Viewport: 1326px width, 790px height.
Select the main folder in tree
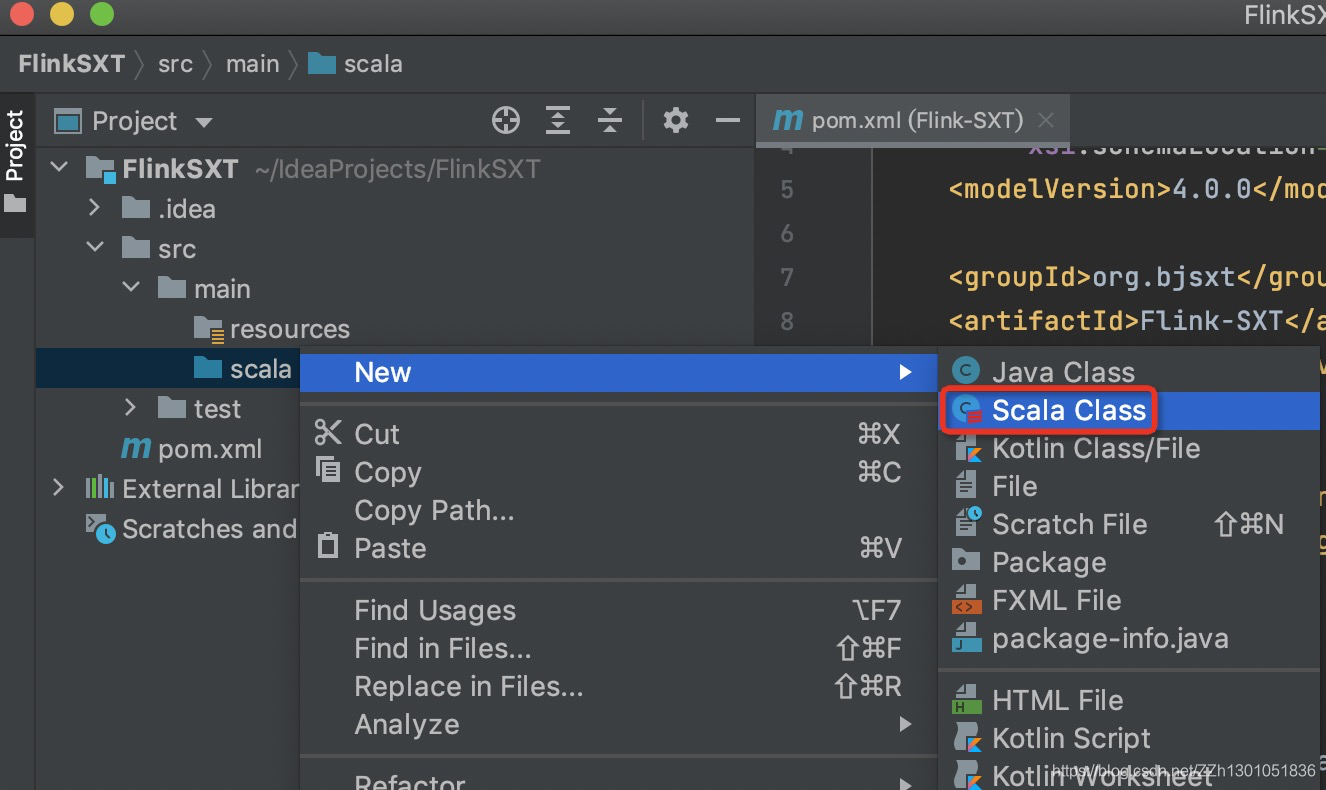(204, 289)
